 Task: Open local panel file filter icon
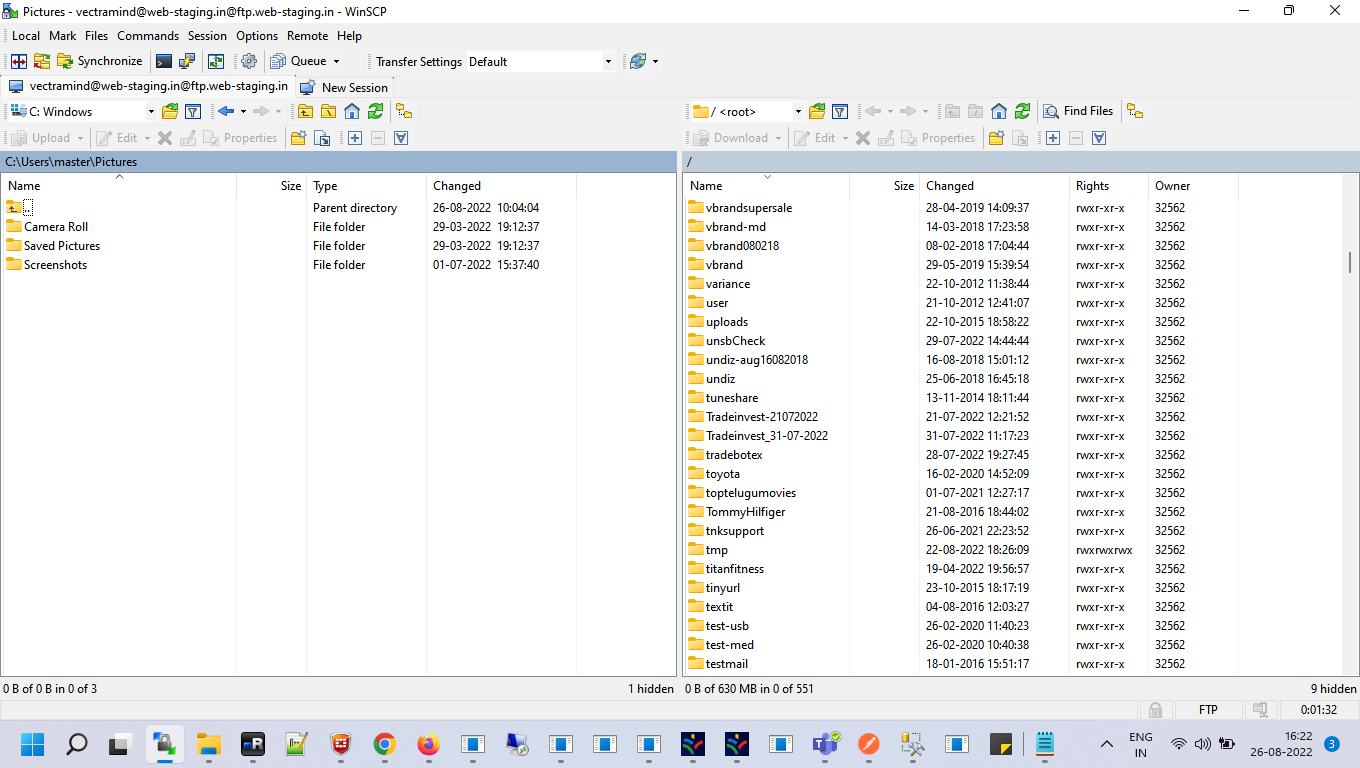pyautogui.click(x=193, y=111)
